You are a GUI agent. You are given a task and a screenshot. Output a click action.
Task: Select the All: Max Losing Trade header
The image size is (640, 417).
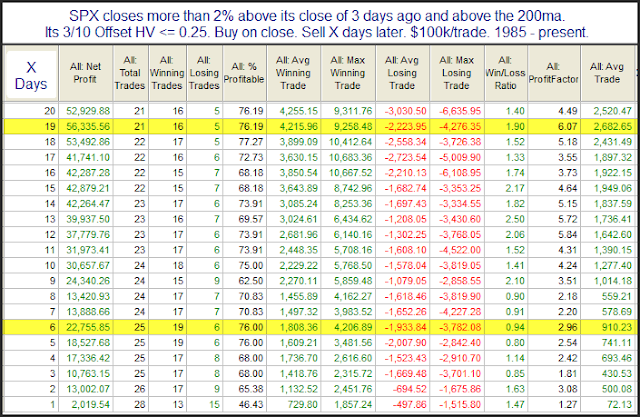pos(457,73)
